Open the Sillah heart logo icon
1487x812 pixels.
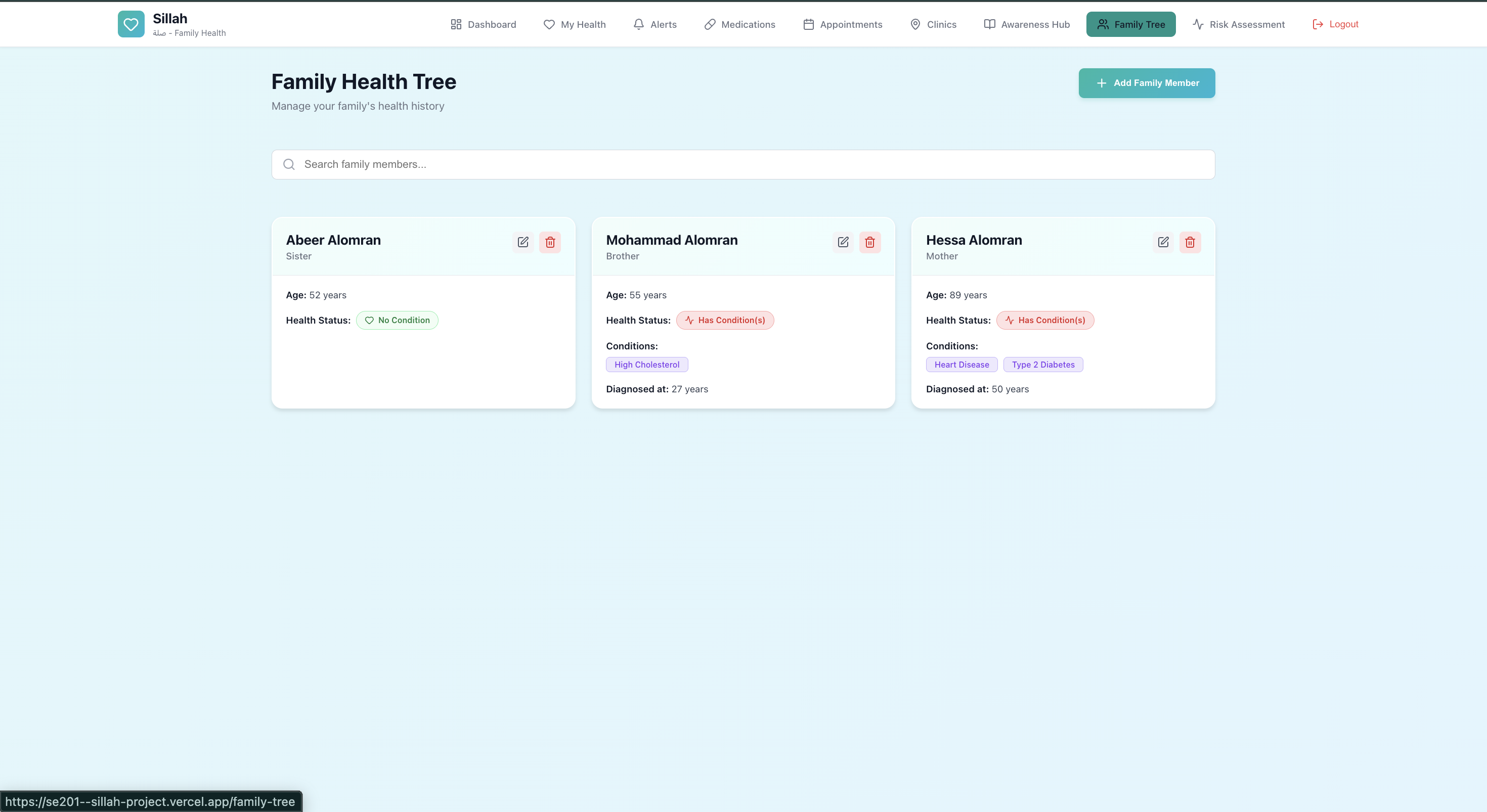pyautogui.click(x=131, y=24)
